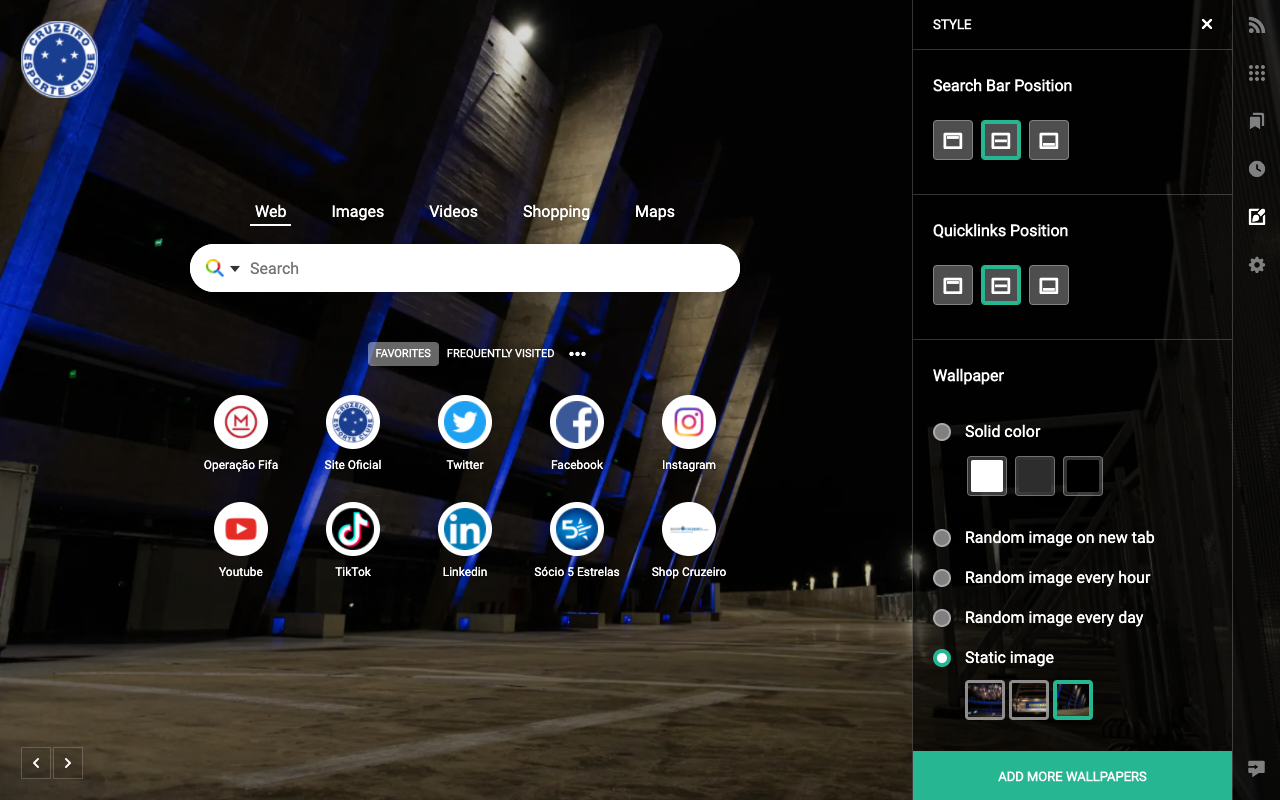Select the Solid color wallpaper option
Image resolution: width=1280 pixels, height=800 pixels.
(x=942, y=432)
